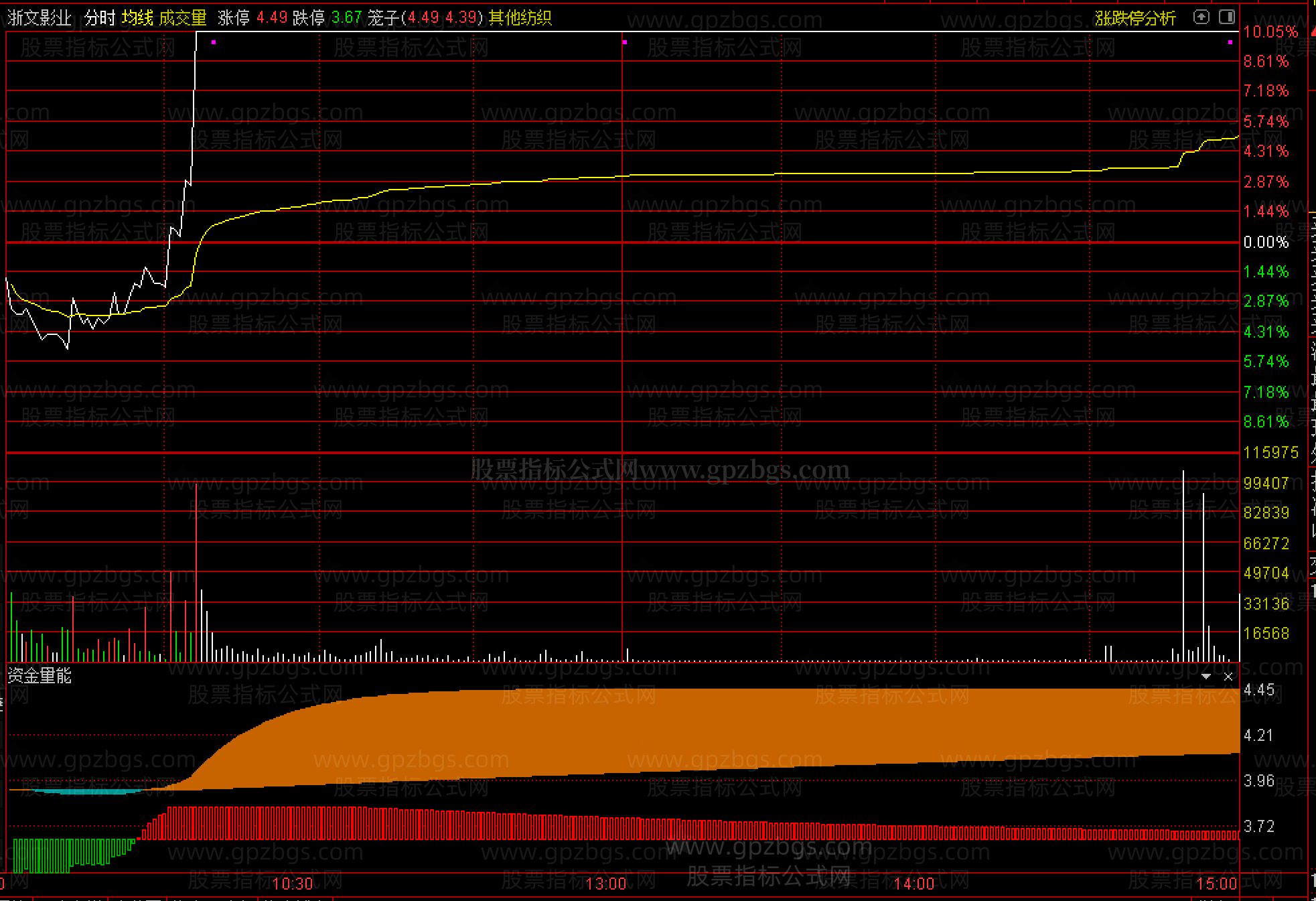Click the 13:00 time axis label
This screenshot has height=901, width=1316.
[x=605, y=884]
